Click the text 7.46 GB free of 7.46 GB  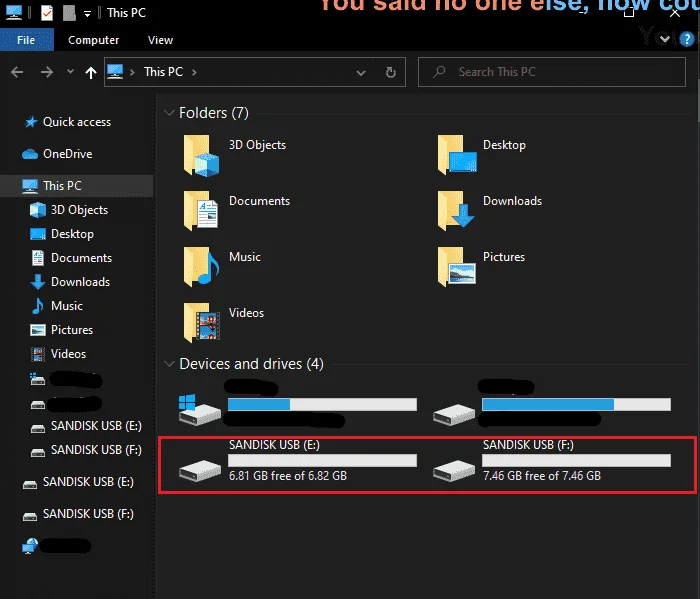tap(542, 476)
